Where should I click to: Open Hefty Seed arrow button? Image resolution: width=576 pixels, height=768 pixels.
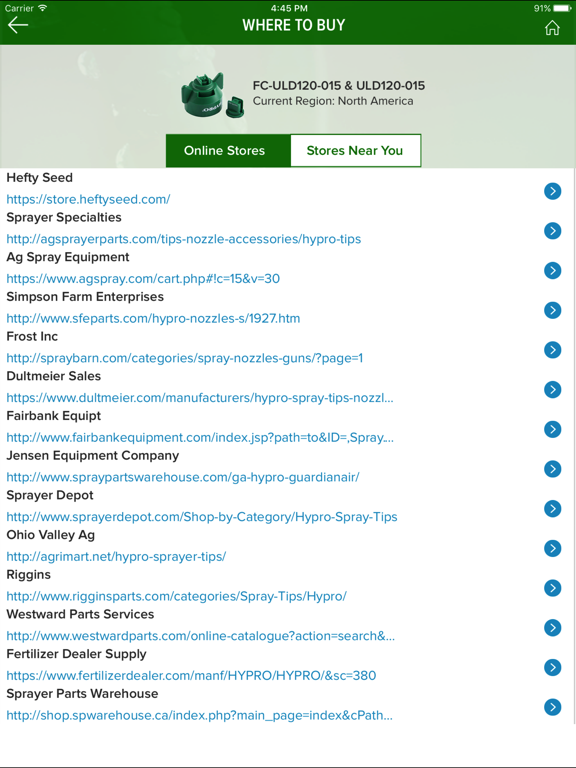point(552,191)
